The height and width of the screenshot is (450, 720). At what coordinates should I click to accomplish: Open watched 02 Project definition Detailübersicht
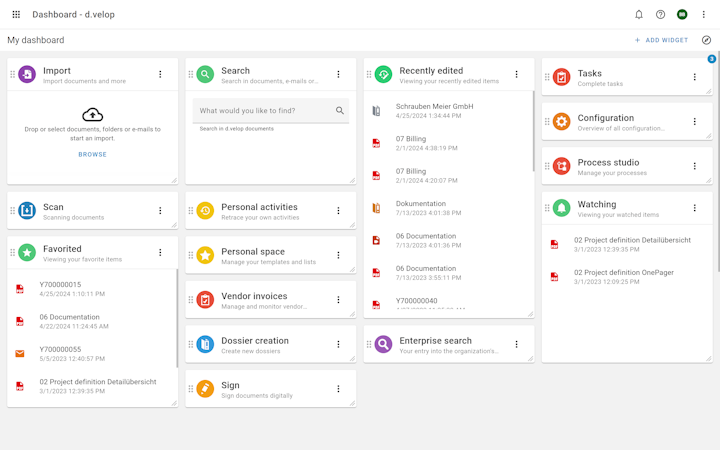(x=627, y=244)
